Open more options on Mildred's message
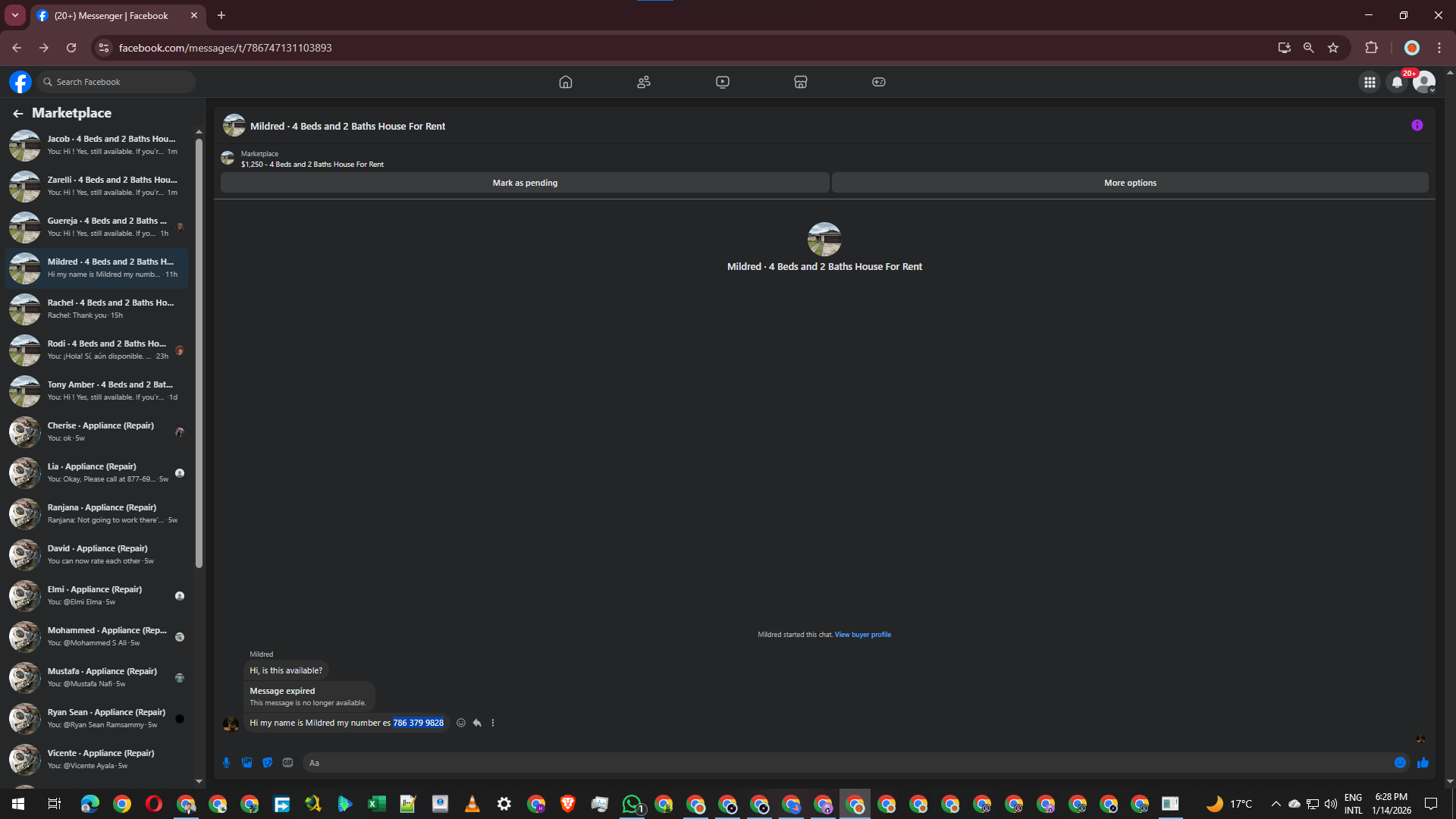The image size is (1456, 819). [x=493, y=723]
